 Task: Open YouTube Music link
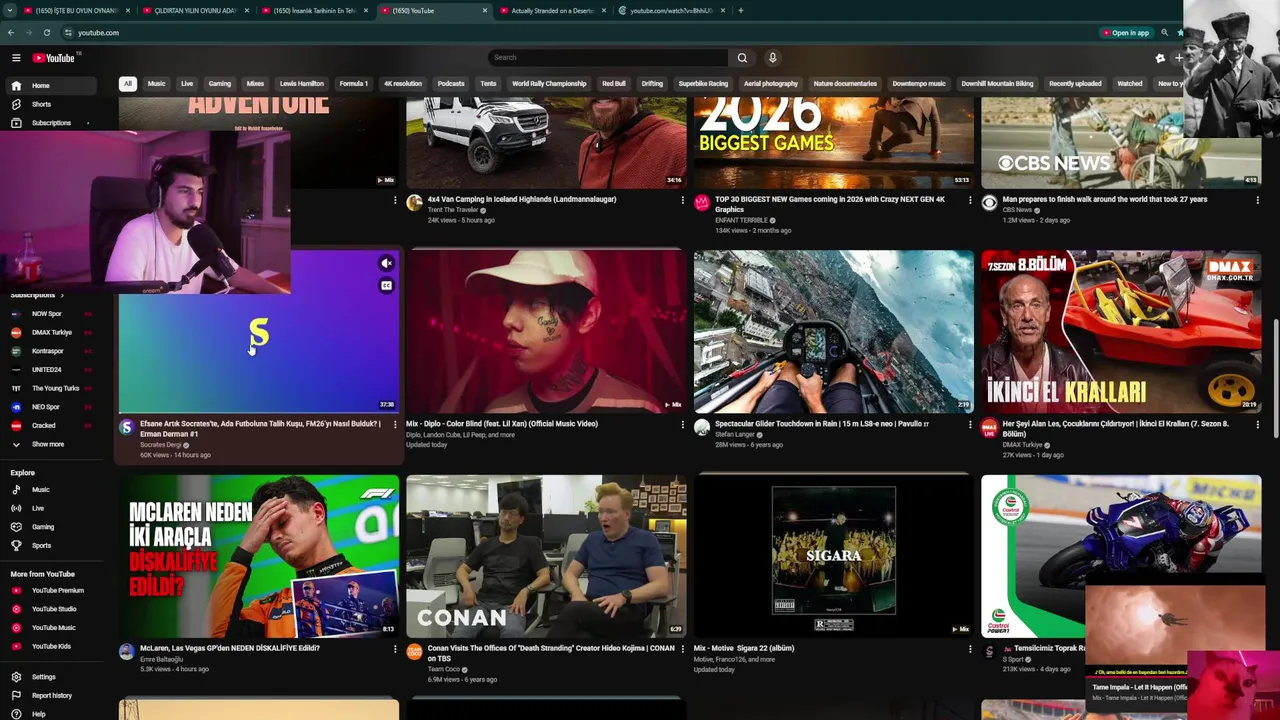pos(54,628)
